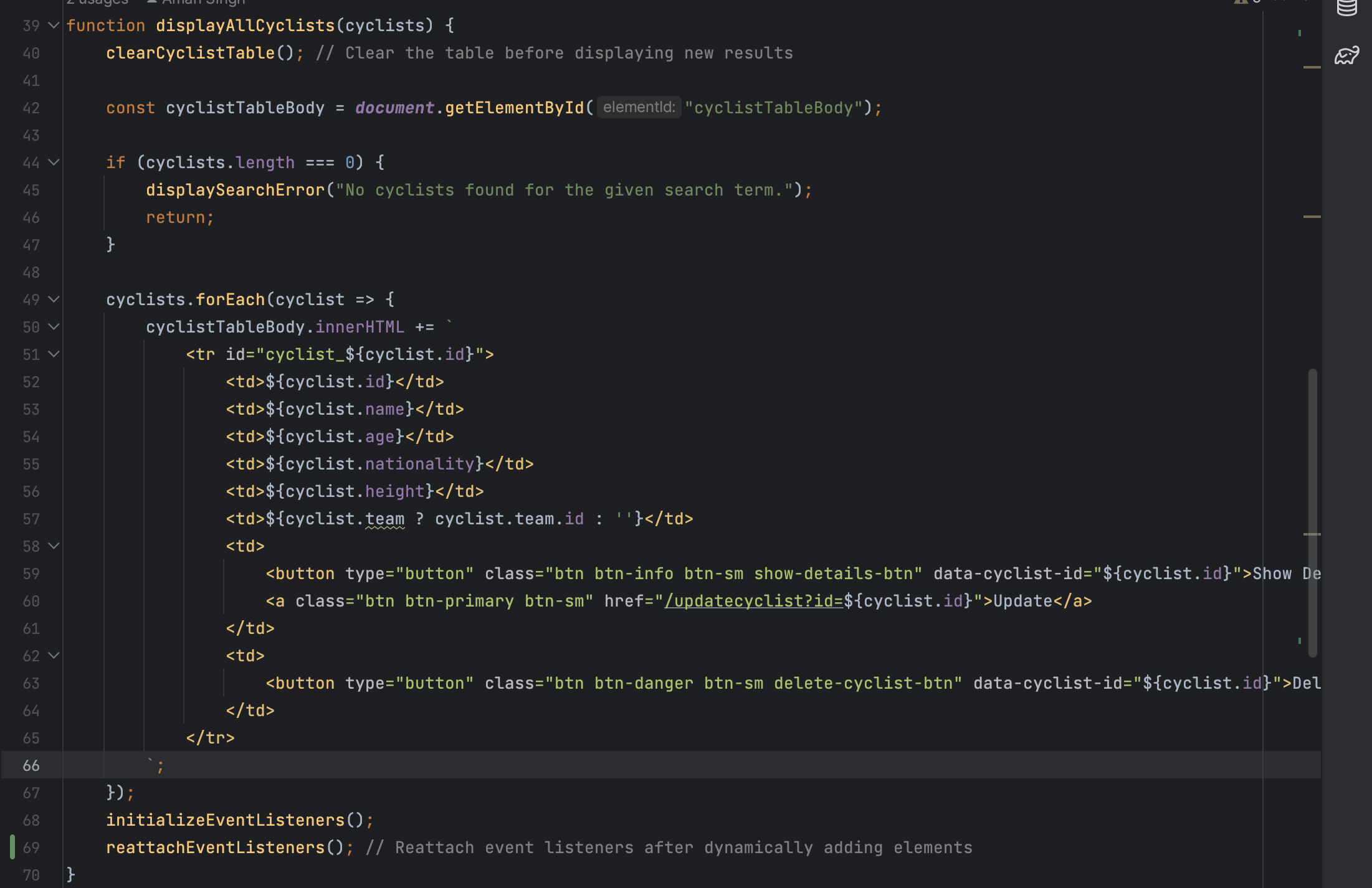
Task: Place cursor on the italic document identifier
Action: tap(394, 108)
